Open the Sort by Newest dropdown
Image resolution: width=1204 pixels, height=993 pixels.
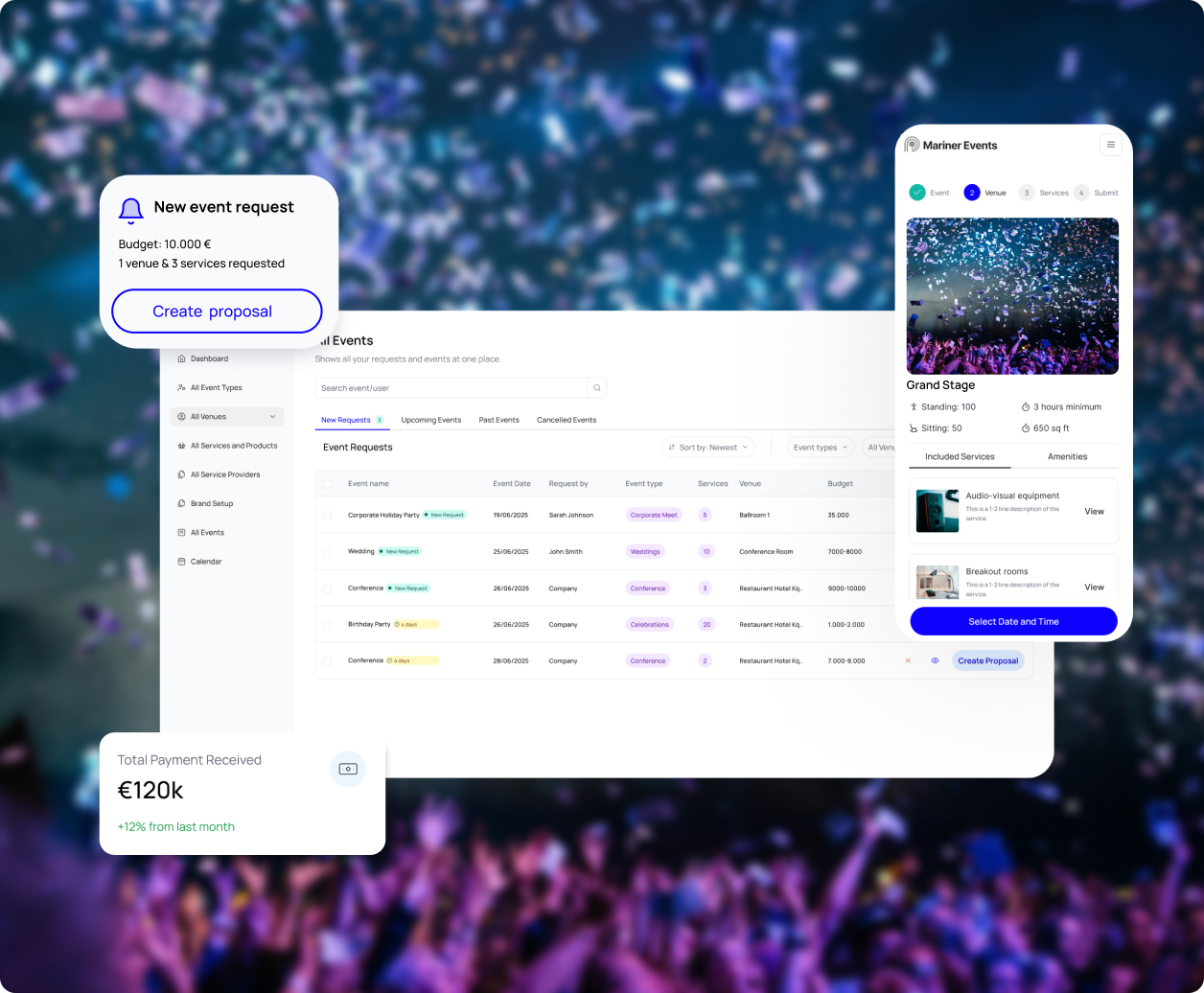(x=708, y=448)
